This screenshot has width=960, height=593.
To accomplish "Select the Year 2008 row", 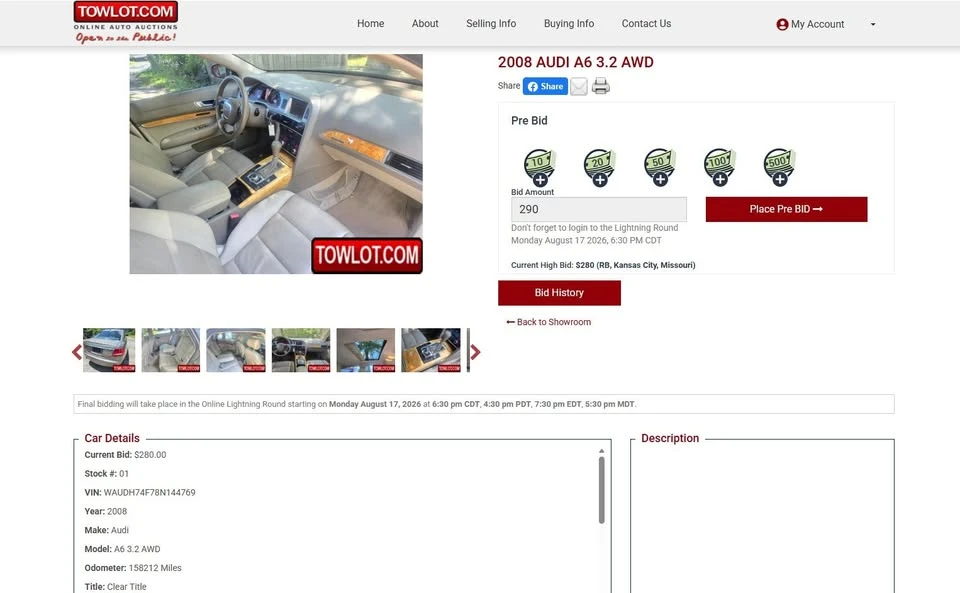I will (105, 511).
